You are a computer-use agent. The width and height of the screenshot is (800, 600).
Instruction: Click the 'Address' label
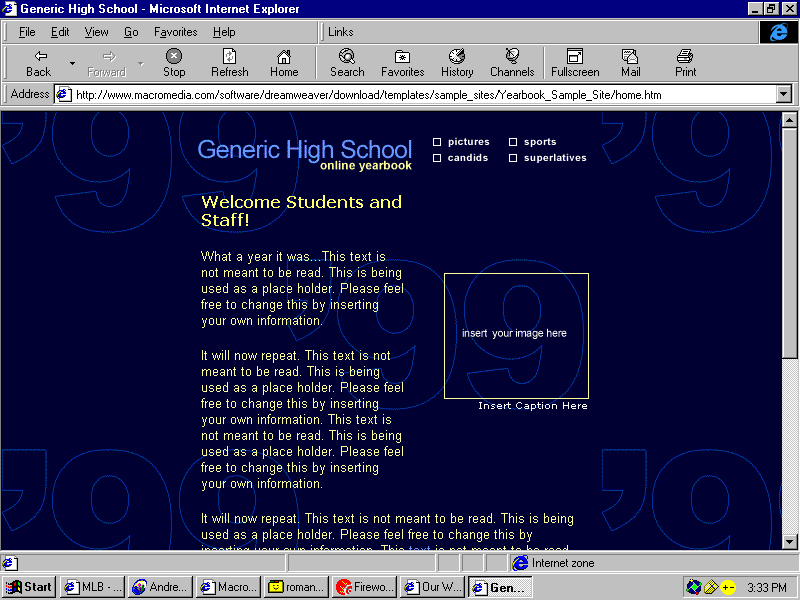click(30, 94)
